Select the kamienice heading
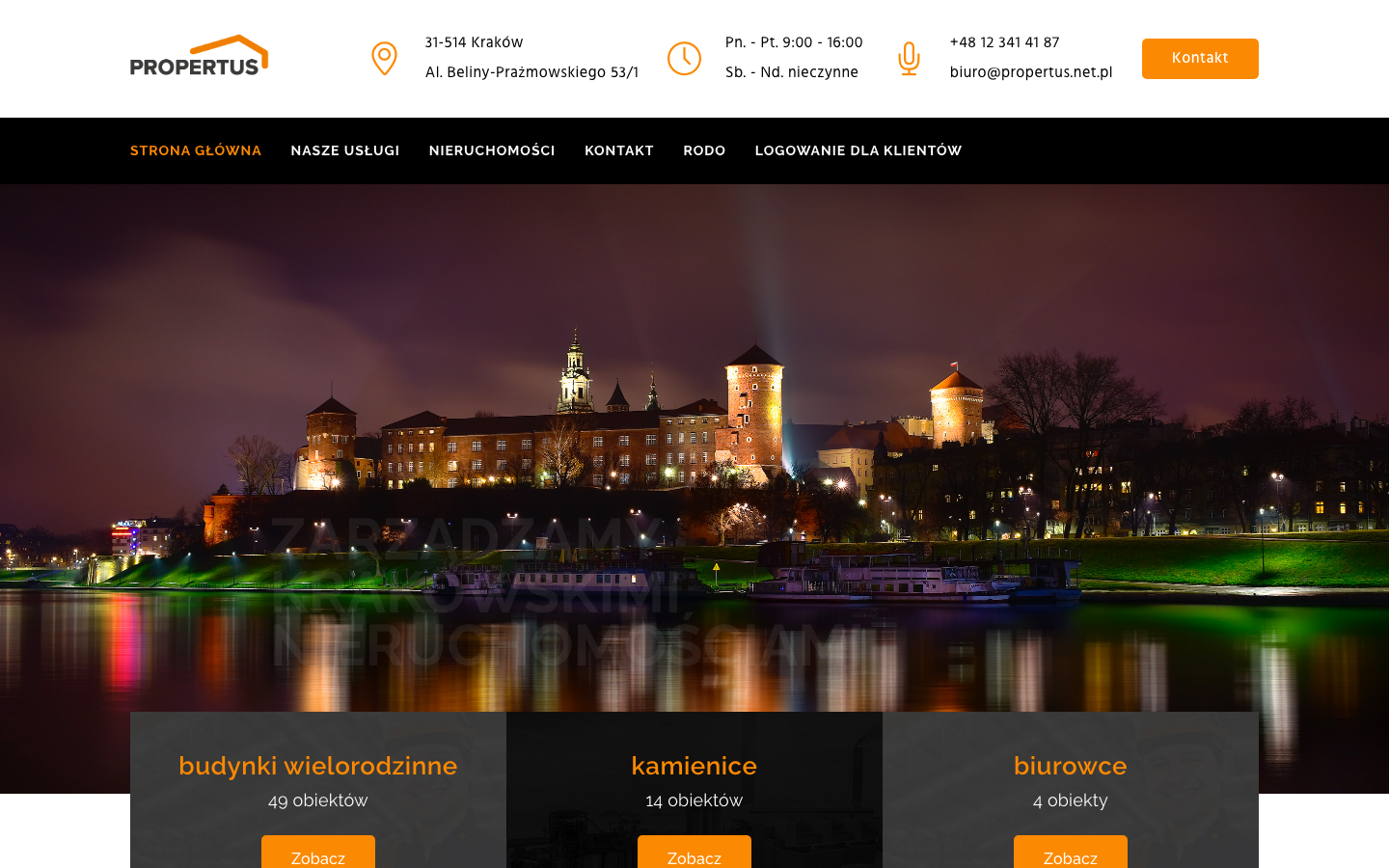Image resolution: width=1389 pixels, height=868 pixels. tap(694, 766)
